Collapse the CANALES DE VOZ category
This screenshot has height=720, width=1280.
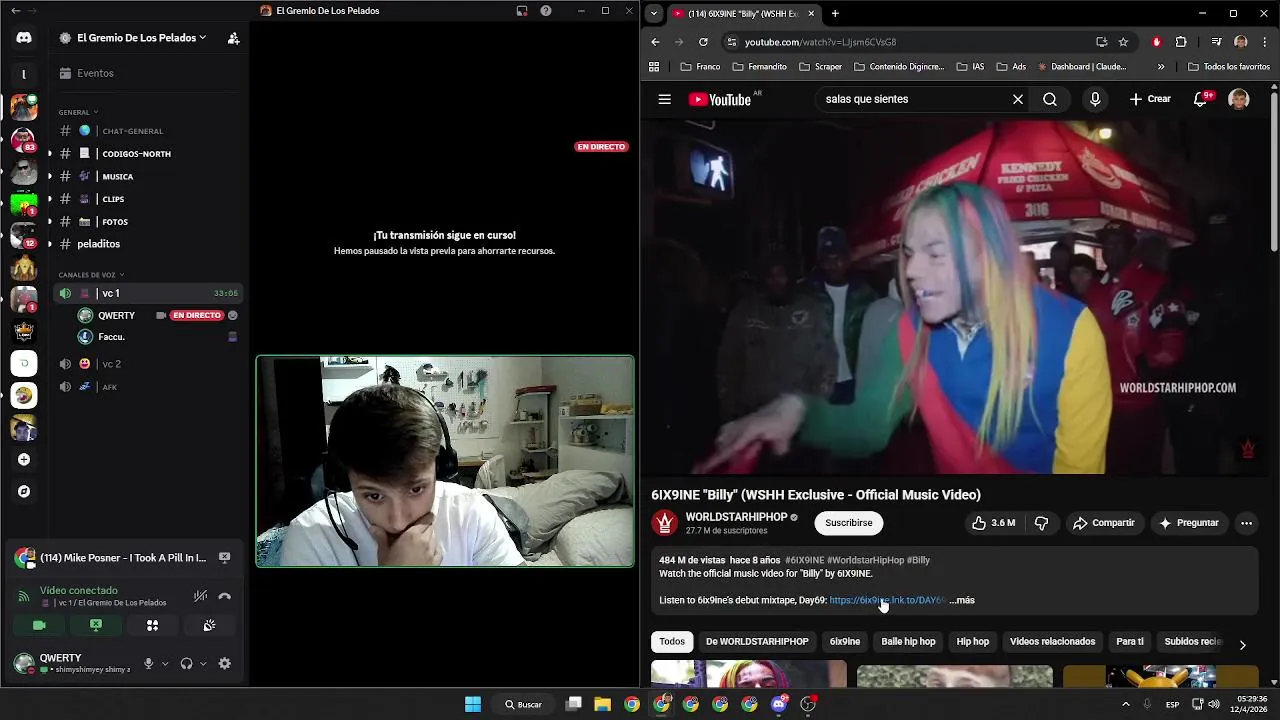coord(90,275)
